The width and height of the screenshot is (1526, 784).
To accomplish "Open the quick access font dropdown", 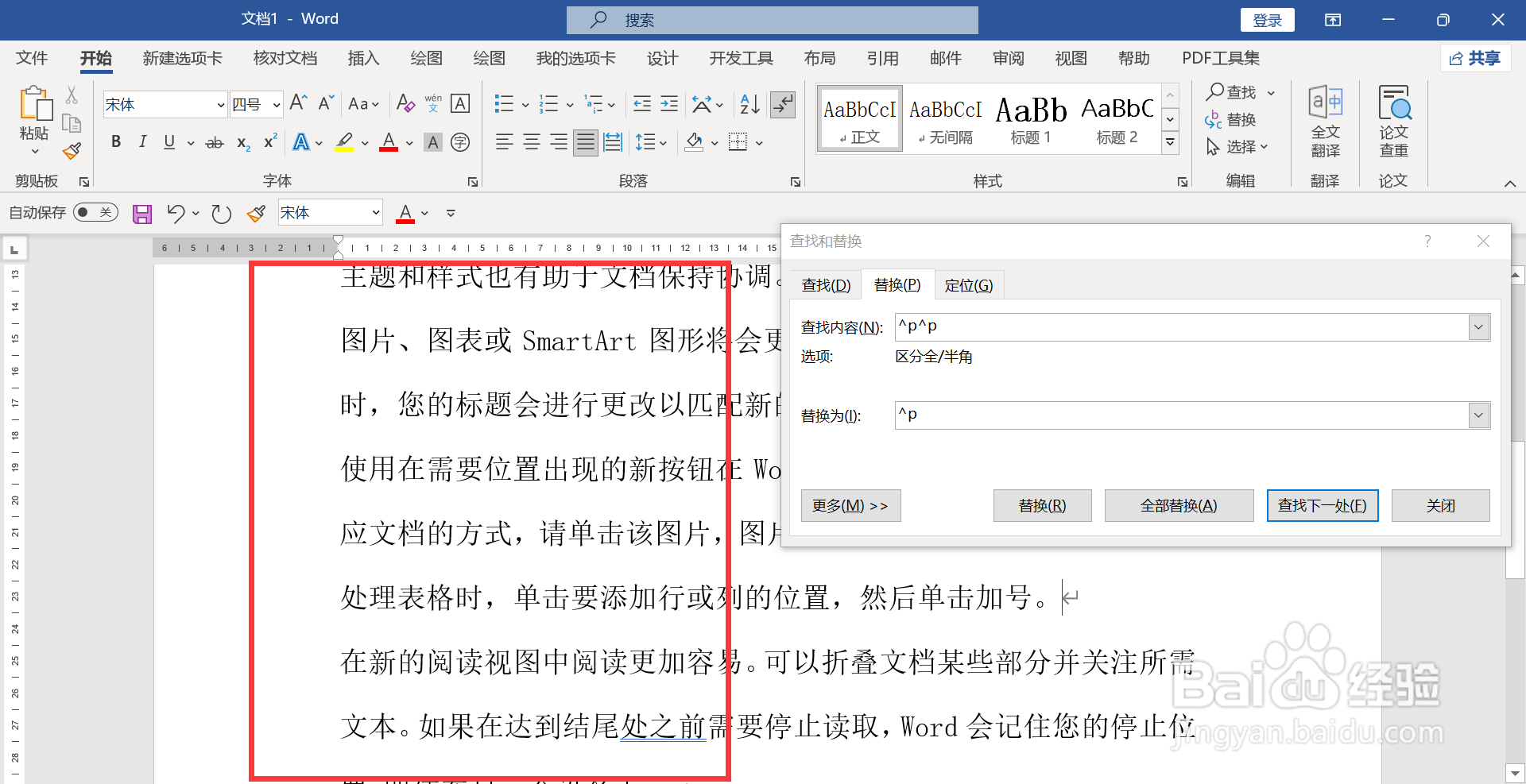I will 375,213.
